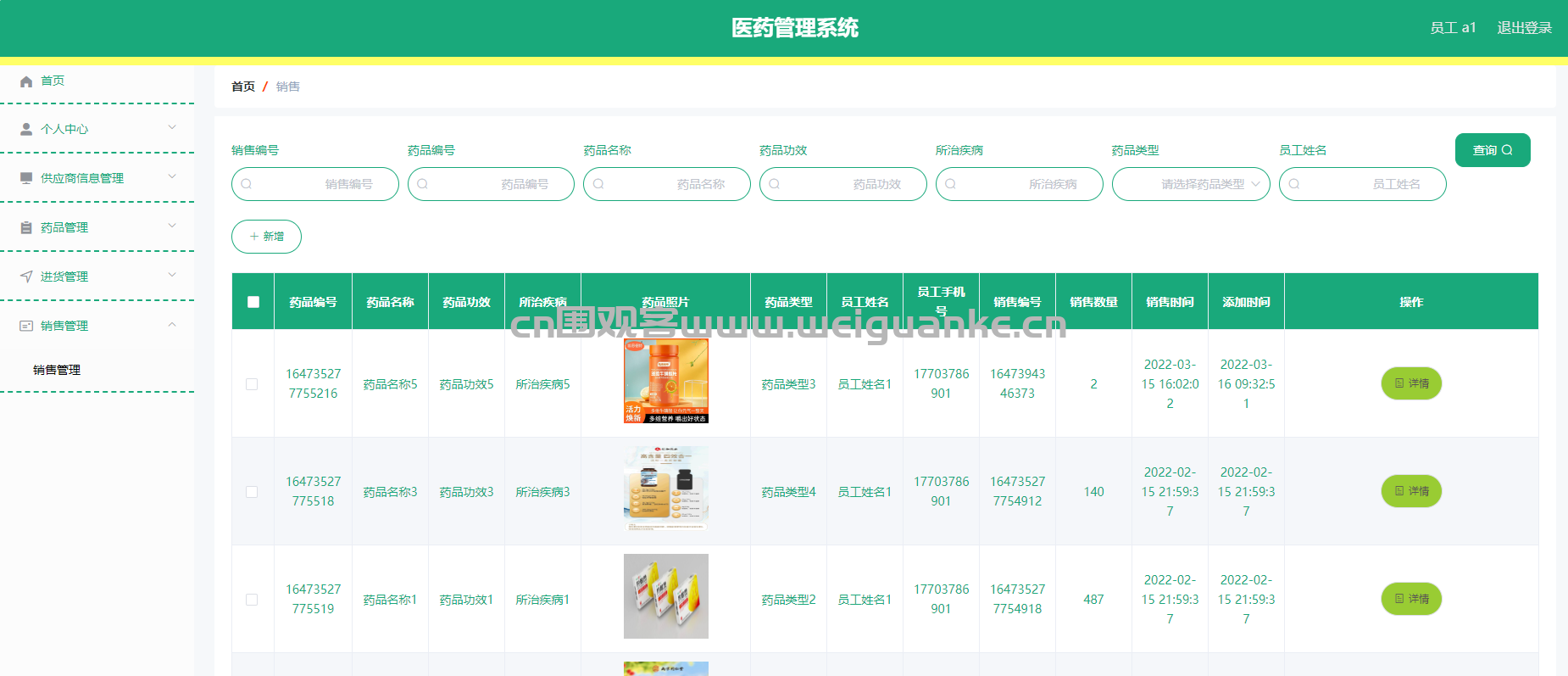The height and width of the screenshot is (676, 1568).
Task: Click the monitor icon for 供应商信息管理
Action: [26, 178]
